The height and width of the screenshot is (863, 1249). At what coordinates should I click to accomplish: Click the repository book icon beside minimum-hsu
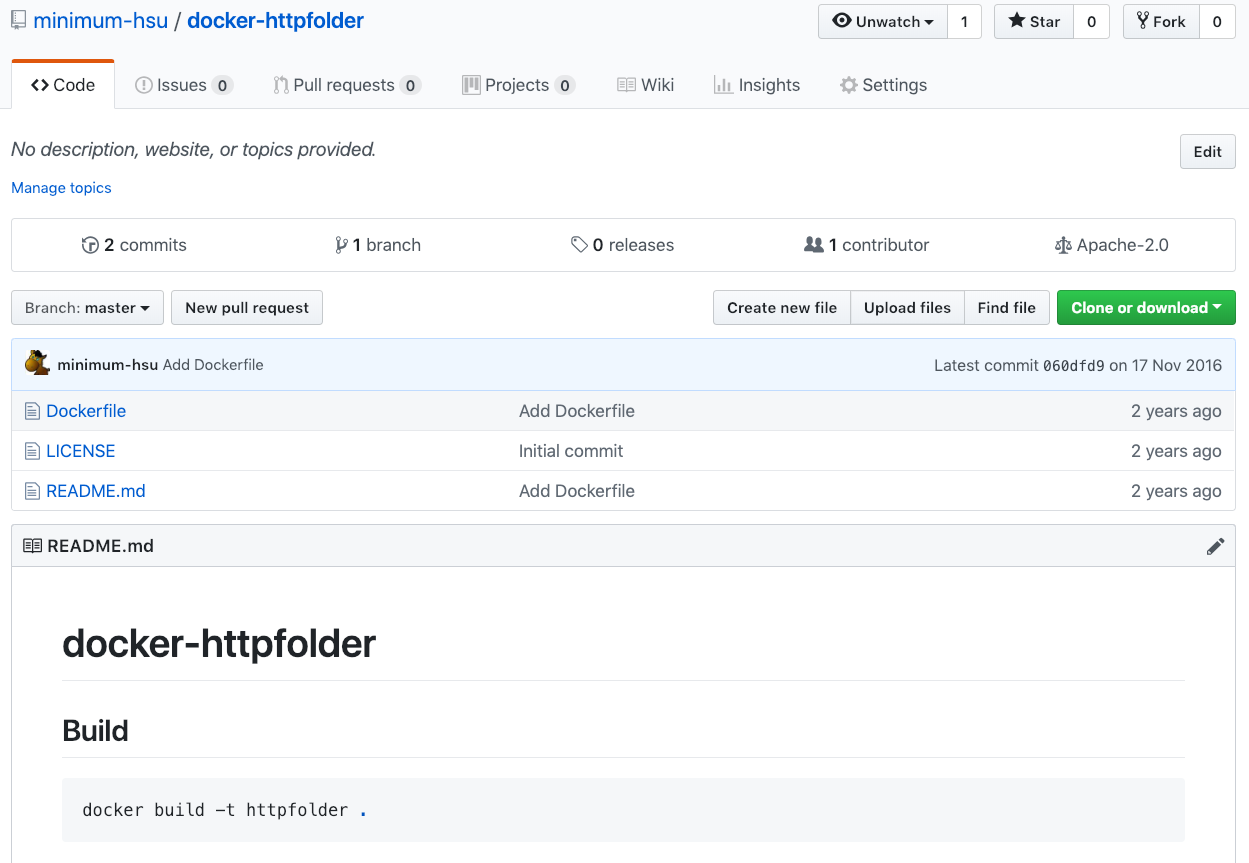pos(18,21)
